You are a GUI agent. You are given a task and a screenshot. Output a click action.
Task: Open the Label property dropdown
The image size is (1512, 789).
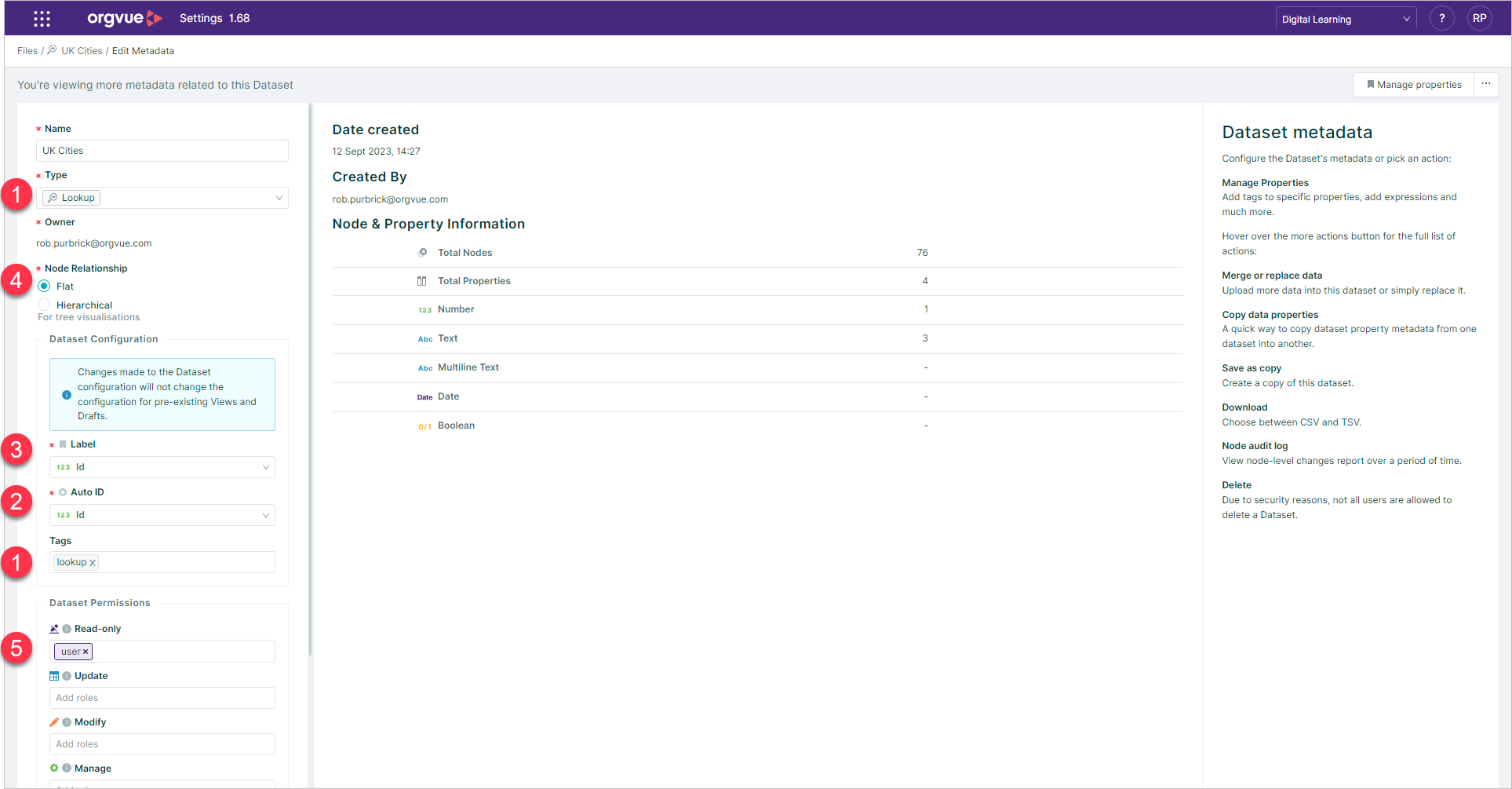[x=162, y=467]
